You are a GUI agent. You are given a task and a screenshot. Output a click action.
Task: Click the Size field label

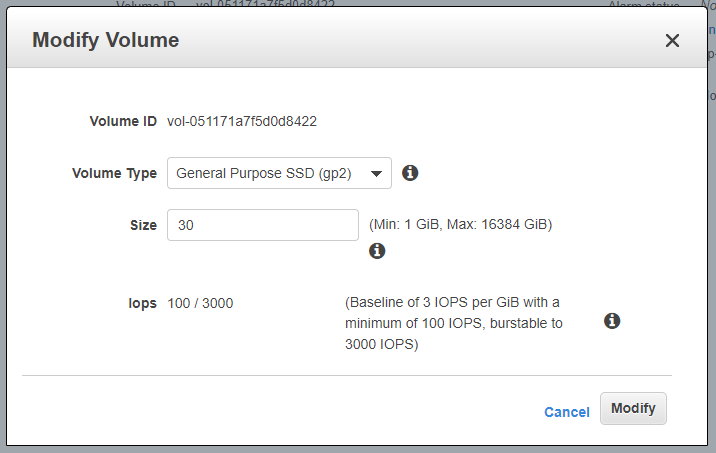(x=143, y=225)
